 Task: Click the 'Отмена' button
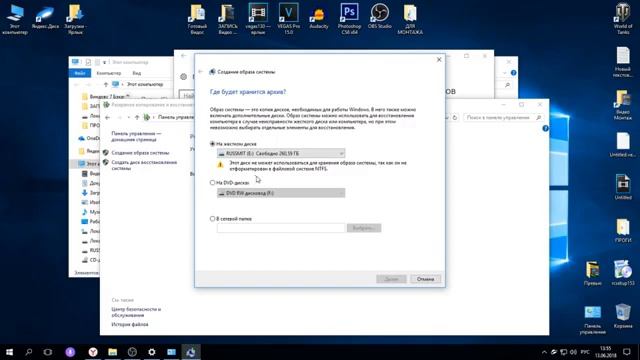[x=425, y=279]
